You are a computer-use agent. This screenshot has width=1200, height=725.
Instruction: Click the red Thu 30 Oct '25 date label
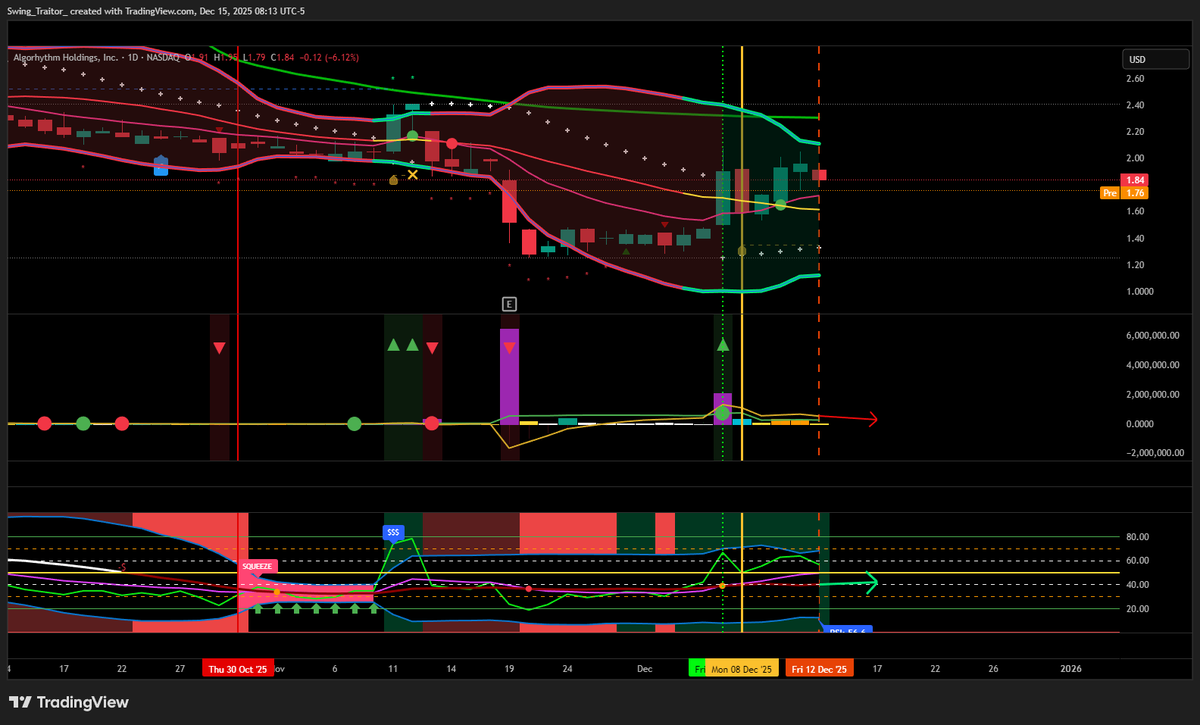238,669
